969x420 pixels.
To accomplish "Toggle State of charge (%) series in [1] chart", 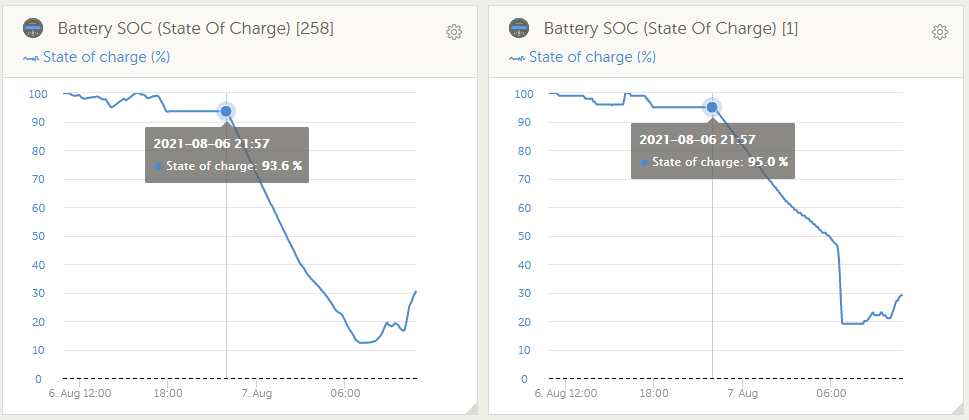I will (x=592, y=57).
